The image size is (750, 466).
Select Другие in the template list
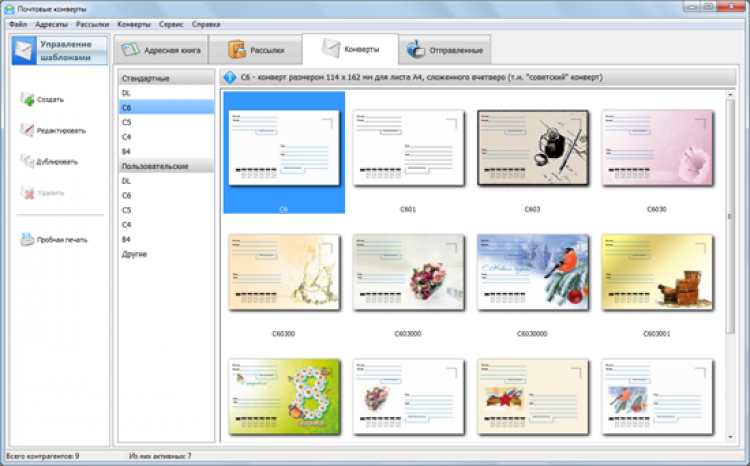(166, 254)
